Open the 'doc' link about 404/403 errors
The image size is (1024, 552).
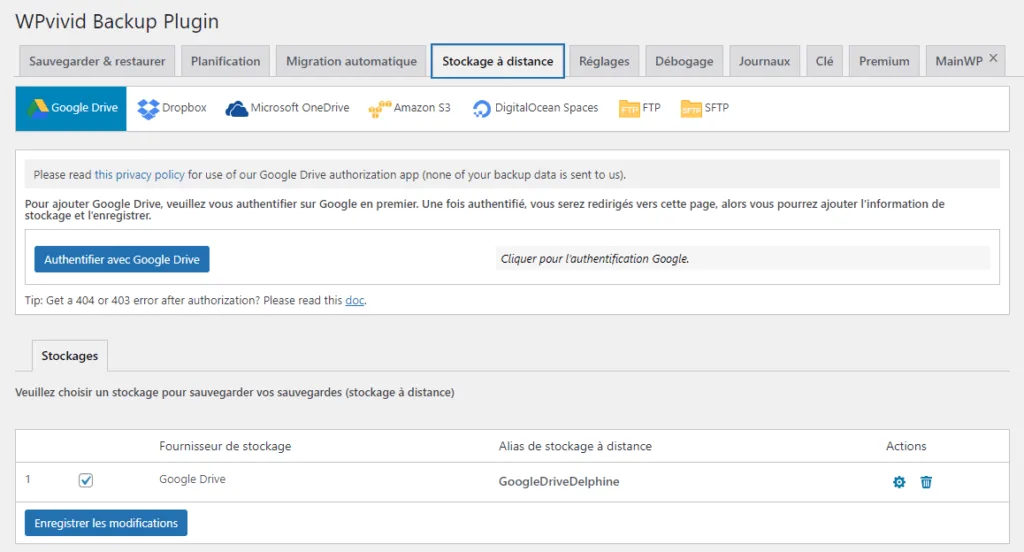click(x=355, y=300)
